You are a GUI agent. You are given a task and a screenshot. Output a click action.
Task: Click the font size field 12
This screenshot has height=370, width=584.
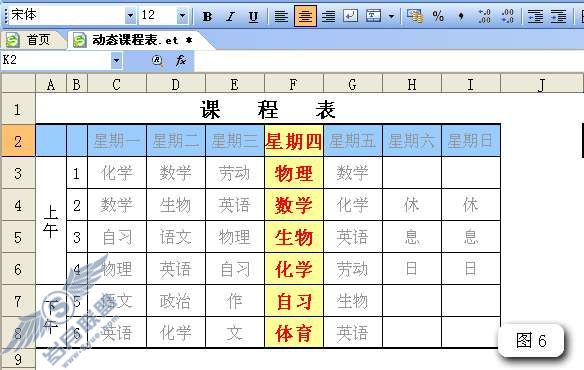point(158,16)
